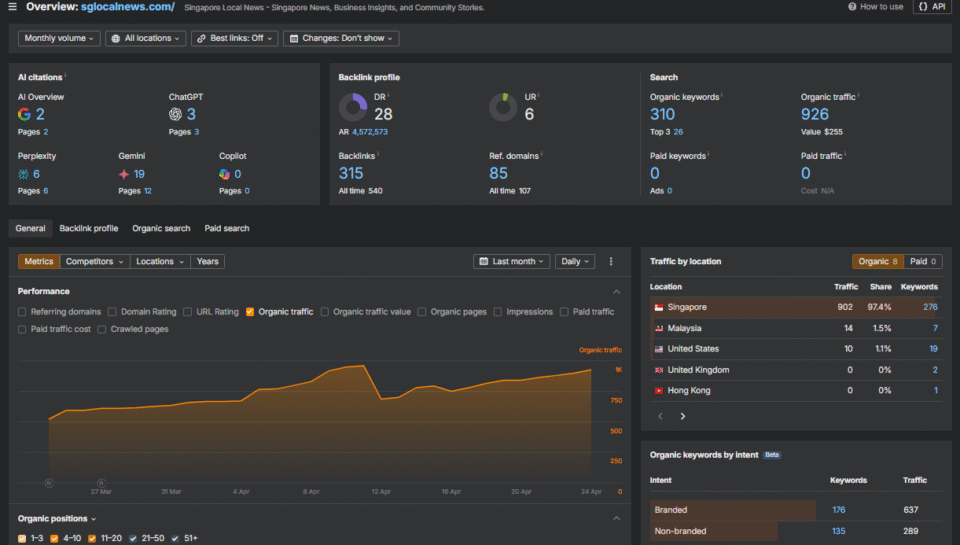Click the Gemini star icon

click(x=124, y=175)
